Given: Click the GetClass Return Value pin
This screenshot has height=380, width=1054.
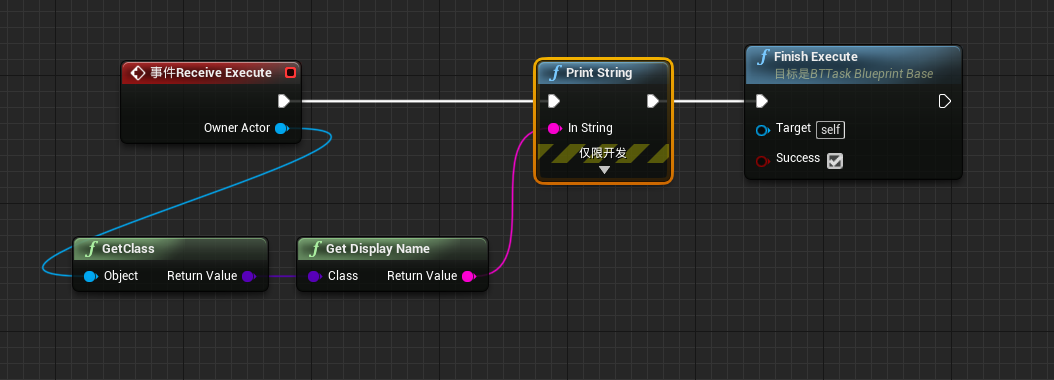Looking at the screenshot, I should [x=248, y=276].
